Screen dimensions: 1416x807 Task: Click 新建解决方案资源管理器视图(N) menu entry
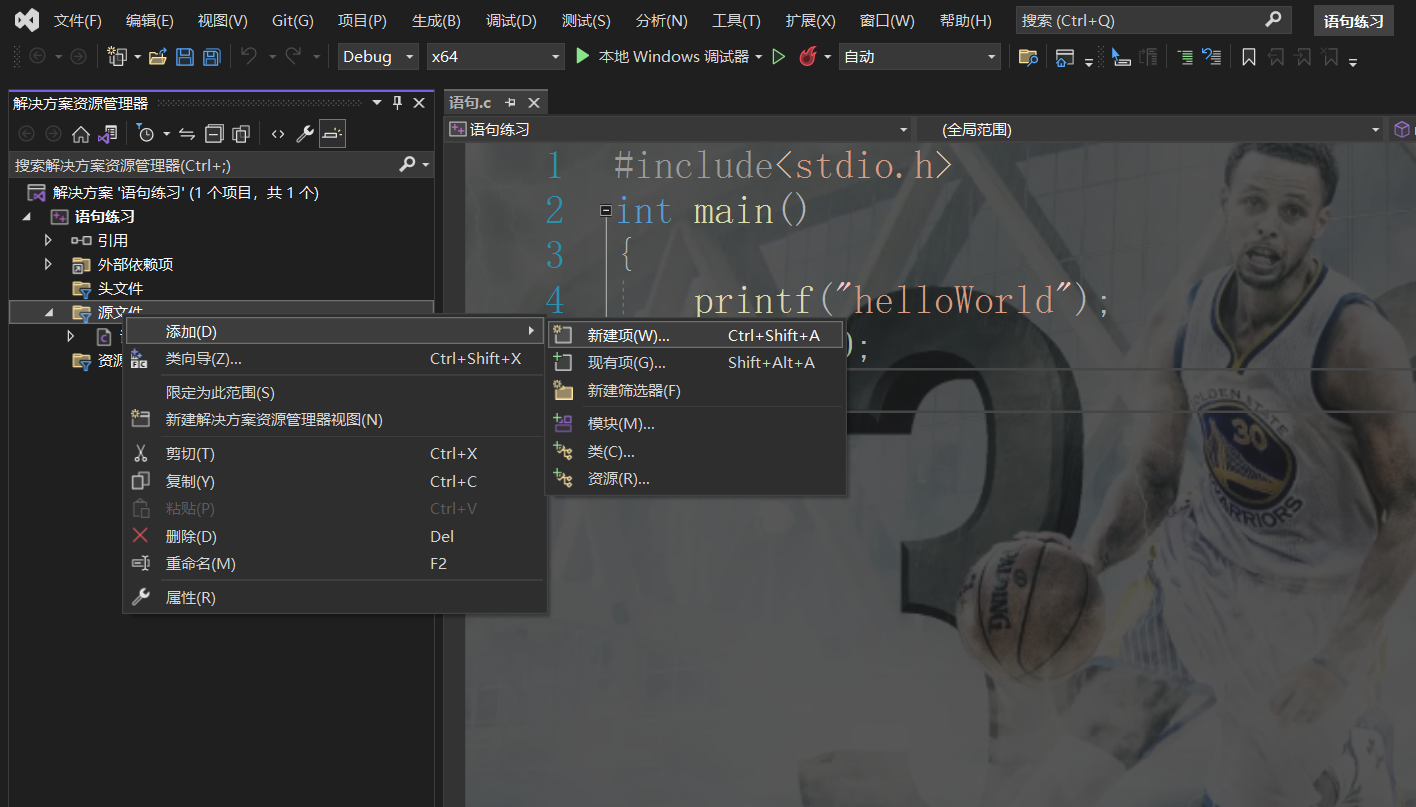pos(334,420)
